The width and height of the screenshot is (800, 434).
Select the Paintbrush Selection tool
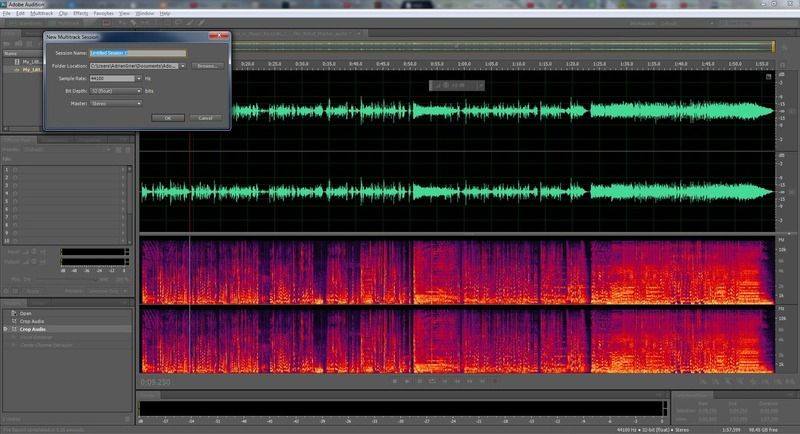190,23
